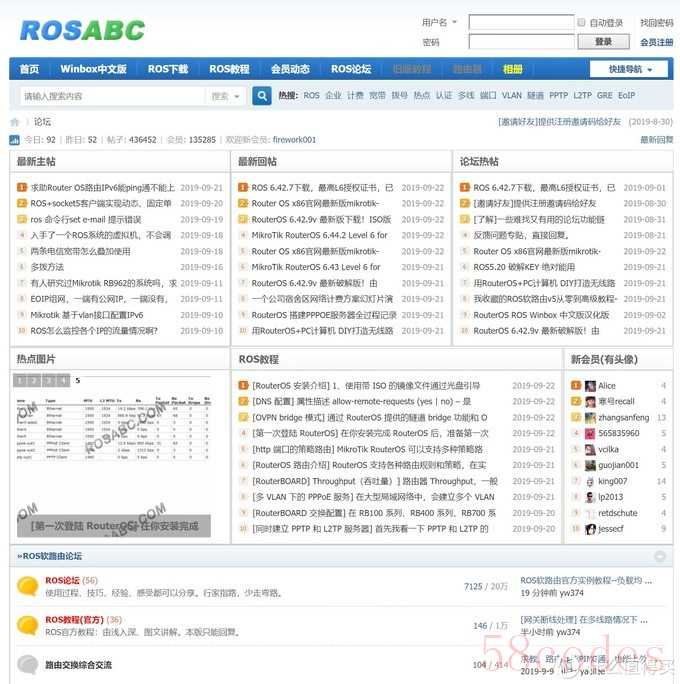Click the 登录 button
Viewport: 680px width, 684px height.
(x=603, y=42)
